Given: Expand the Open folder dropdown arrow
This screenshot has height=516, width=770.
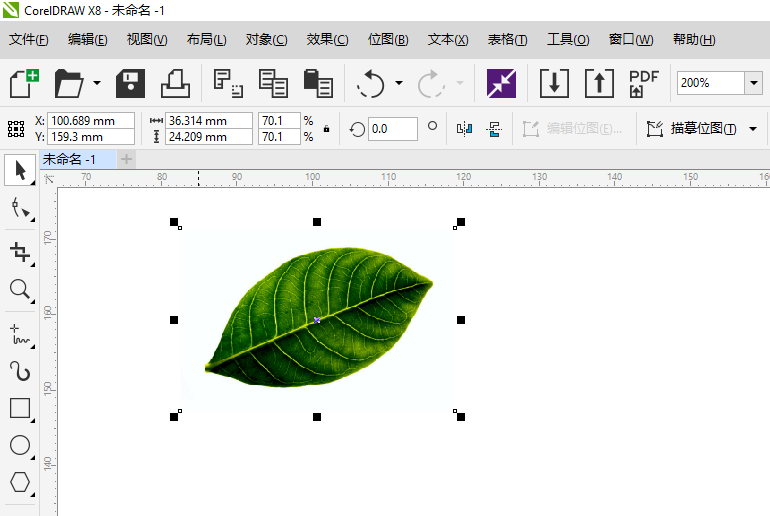Looking at the screenshot, I should (x=97, y=83).
